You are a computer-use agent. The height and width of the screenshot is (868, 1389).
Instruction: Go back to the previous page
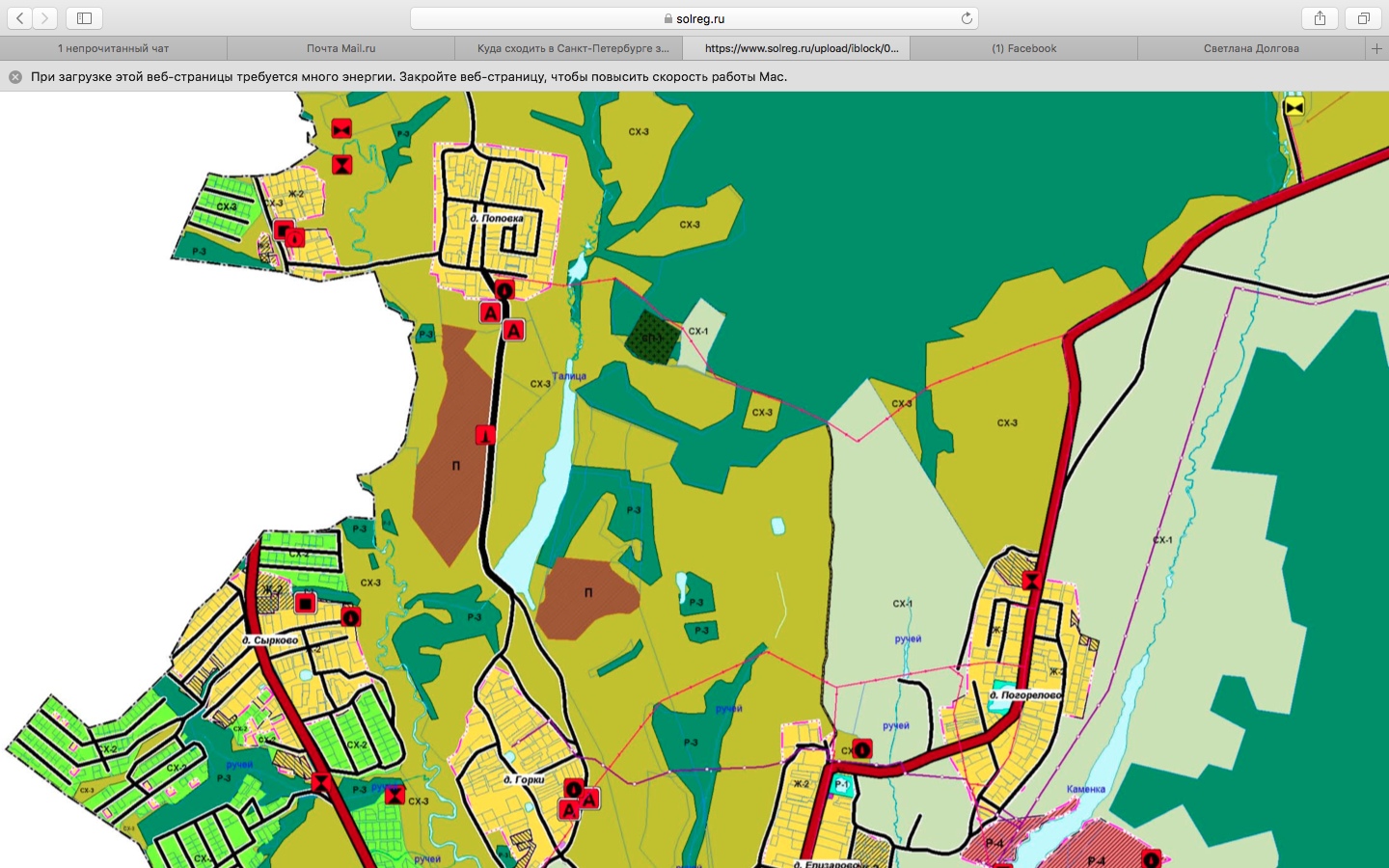(x=20, y=18)
